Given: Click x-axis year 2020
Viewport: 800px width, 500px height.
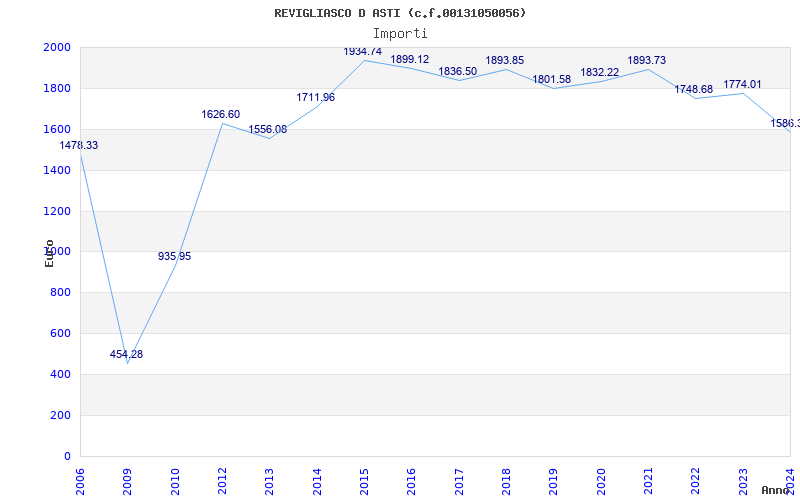Looking at the screenshot, I should coord(601,482).
